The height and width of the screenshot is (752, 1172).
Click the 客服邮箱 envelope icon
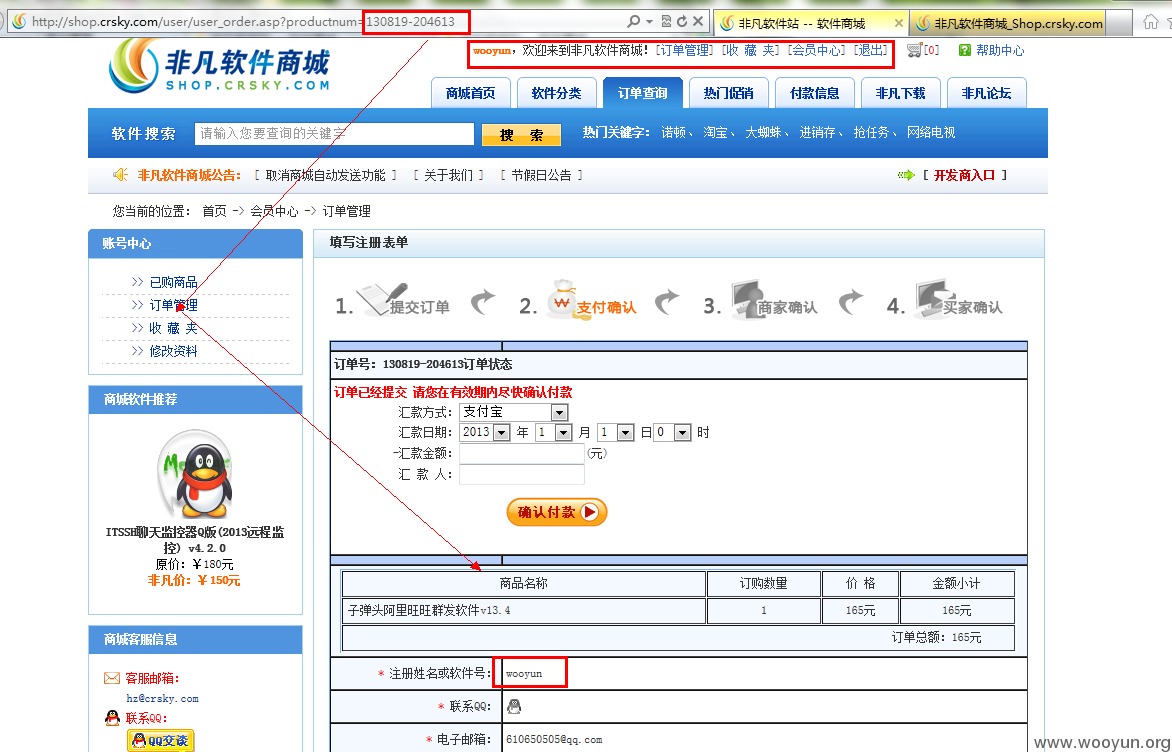[x=111, y=678]
